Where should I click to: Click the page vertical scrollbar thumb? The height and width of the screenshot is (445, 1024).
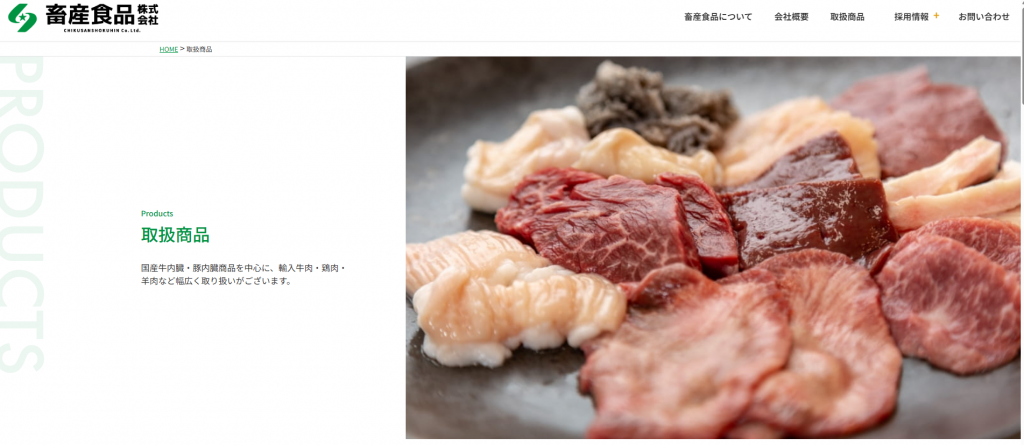click(1021, 56)
